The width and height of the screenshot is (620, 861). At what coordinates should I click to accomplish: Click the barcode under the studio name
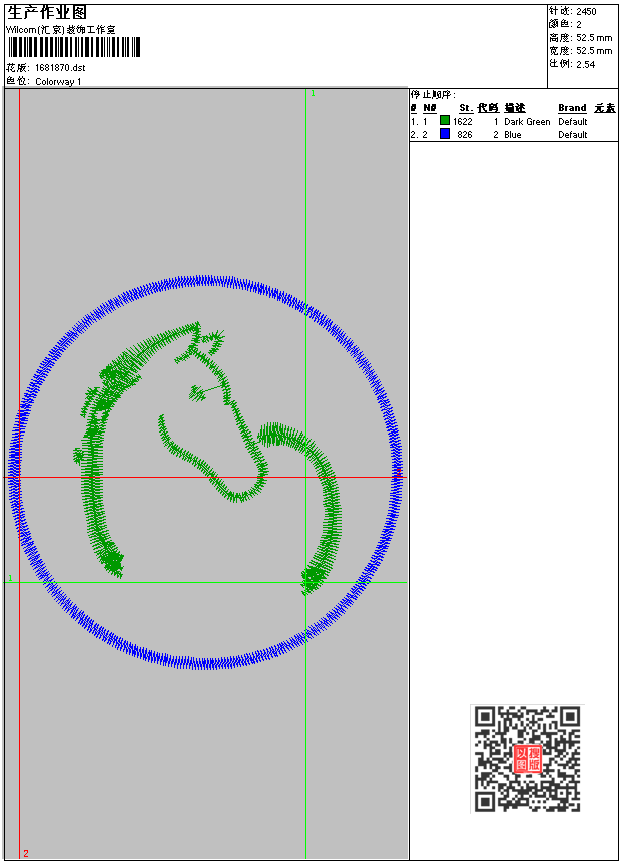74,47
